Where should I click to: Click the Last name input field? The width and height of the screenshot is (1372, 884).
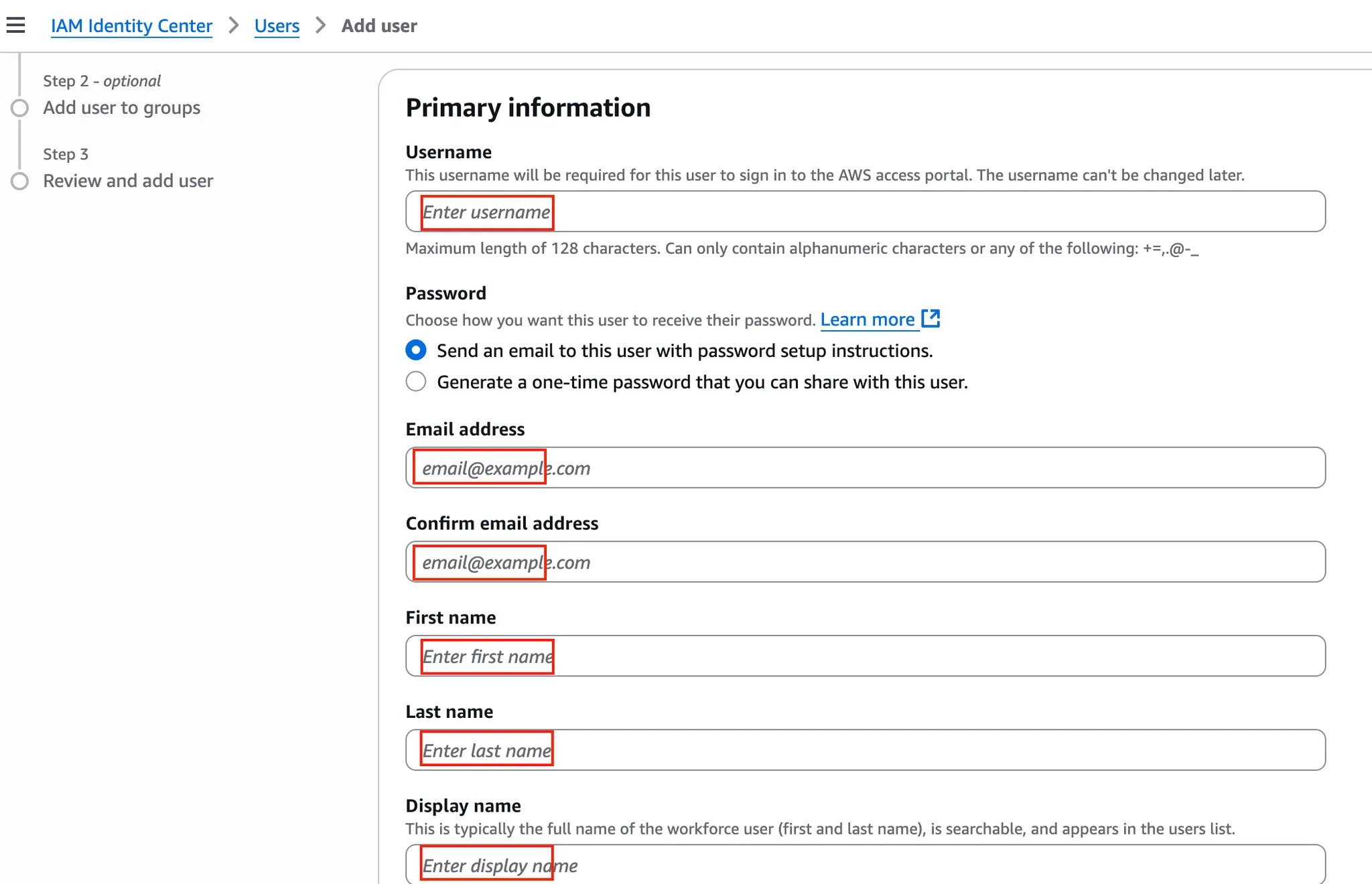coord(866,750)
